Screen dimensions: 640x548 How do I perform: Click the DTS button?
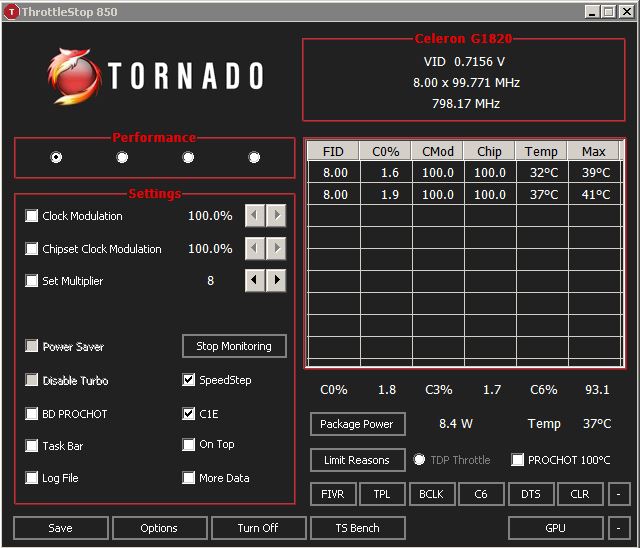(x=531, y=494)
